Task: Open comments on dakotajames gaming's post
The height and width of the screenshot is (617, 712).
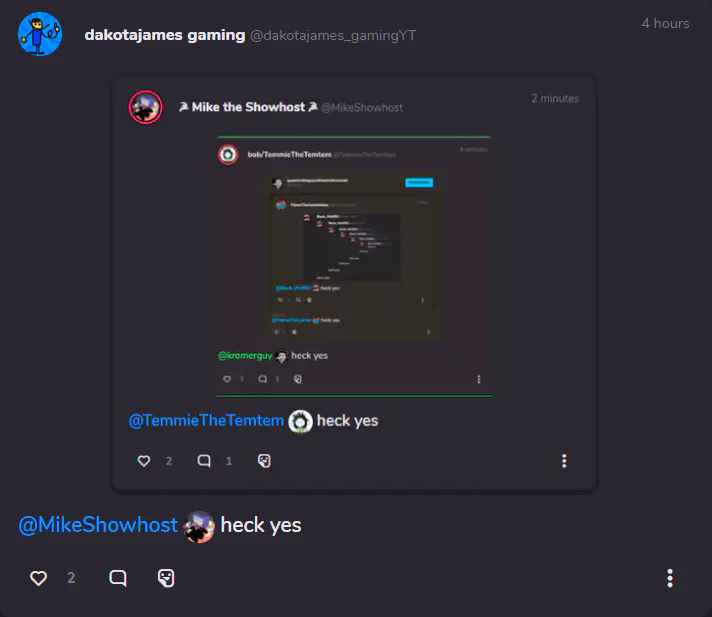Action: [x=118, y=578]
